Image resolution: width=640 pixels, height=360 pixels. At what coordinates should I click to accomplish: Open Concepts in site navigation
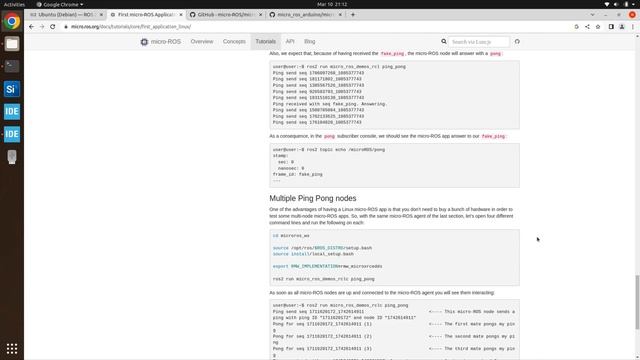tap(234, 42)
